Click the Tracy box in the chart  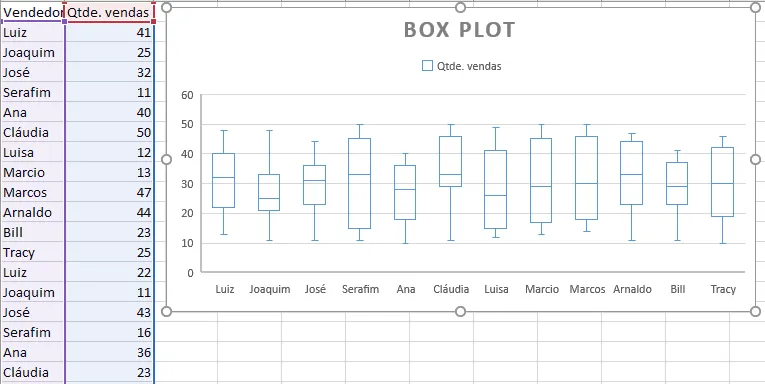click(723, 182)
